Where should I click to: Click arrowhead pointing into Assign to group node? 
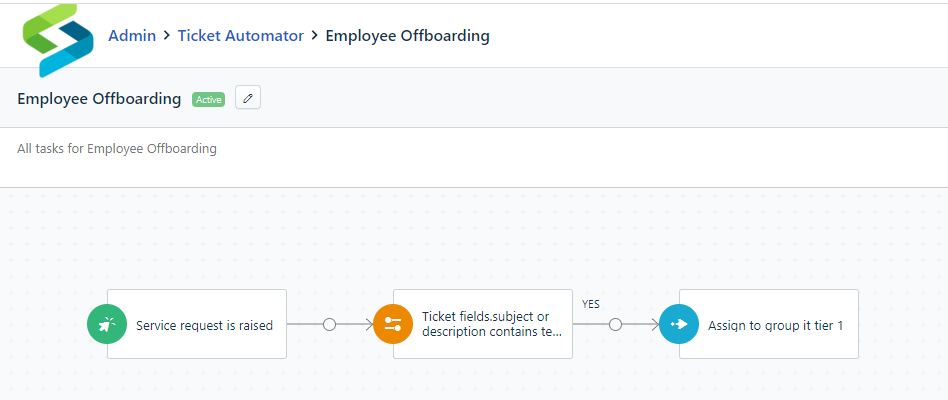point(654,324)
